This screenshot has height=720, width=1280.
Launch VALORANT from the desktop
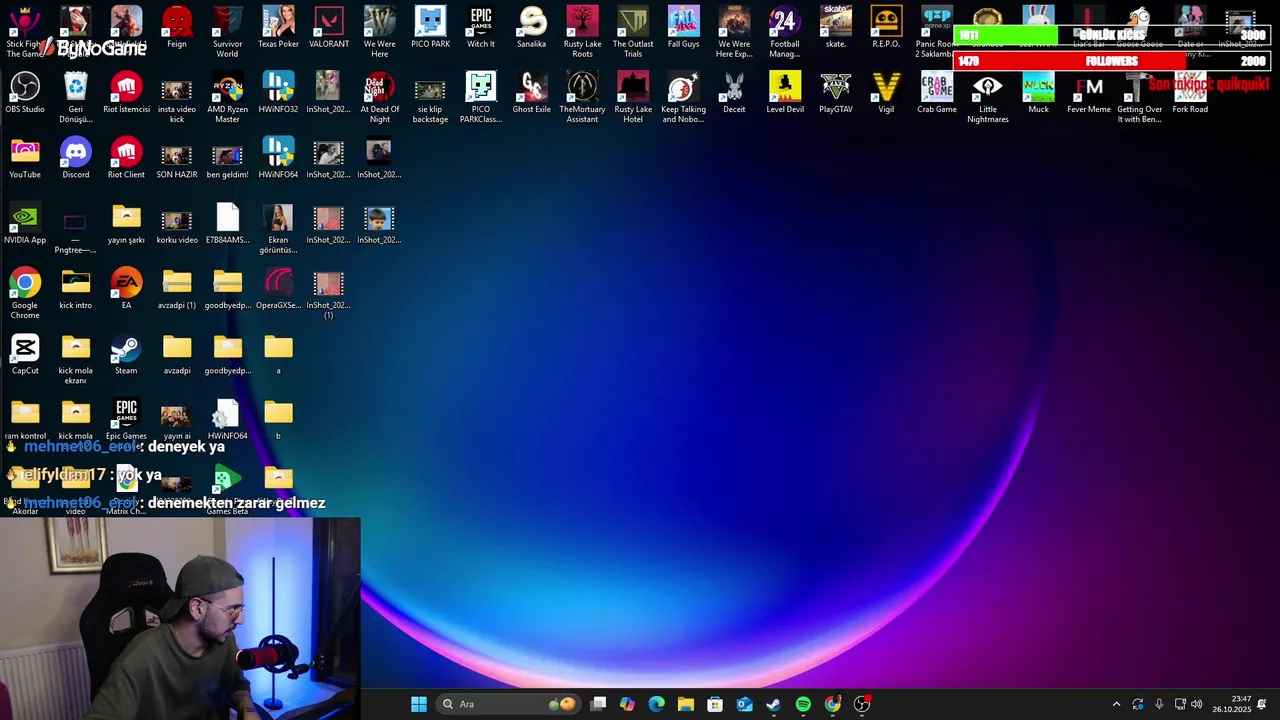329,28
